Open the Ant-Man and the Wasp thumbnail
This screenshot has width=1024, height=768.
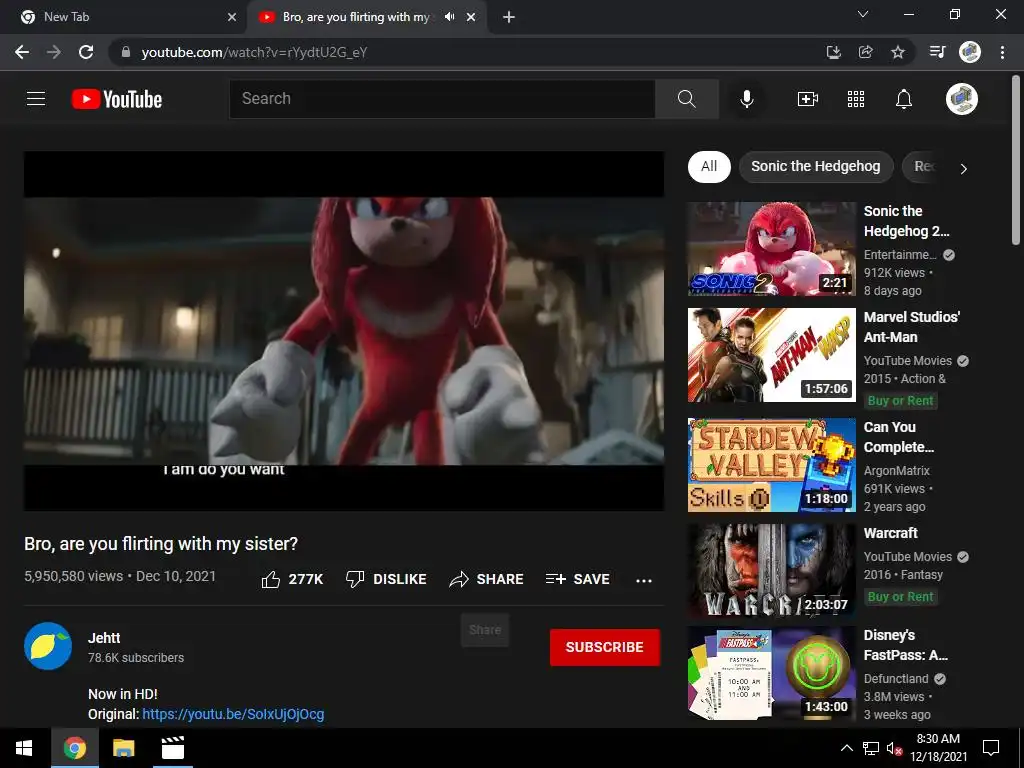click(771, 355)
